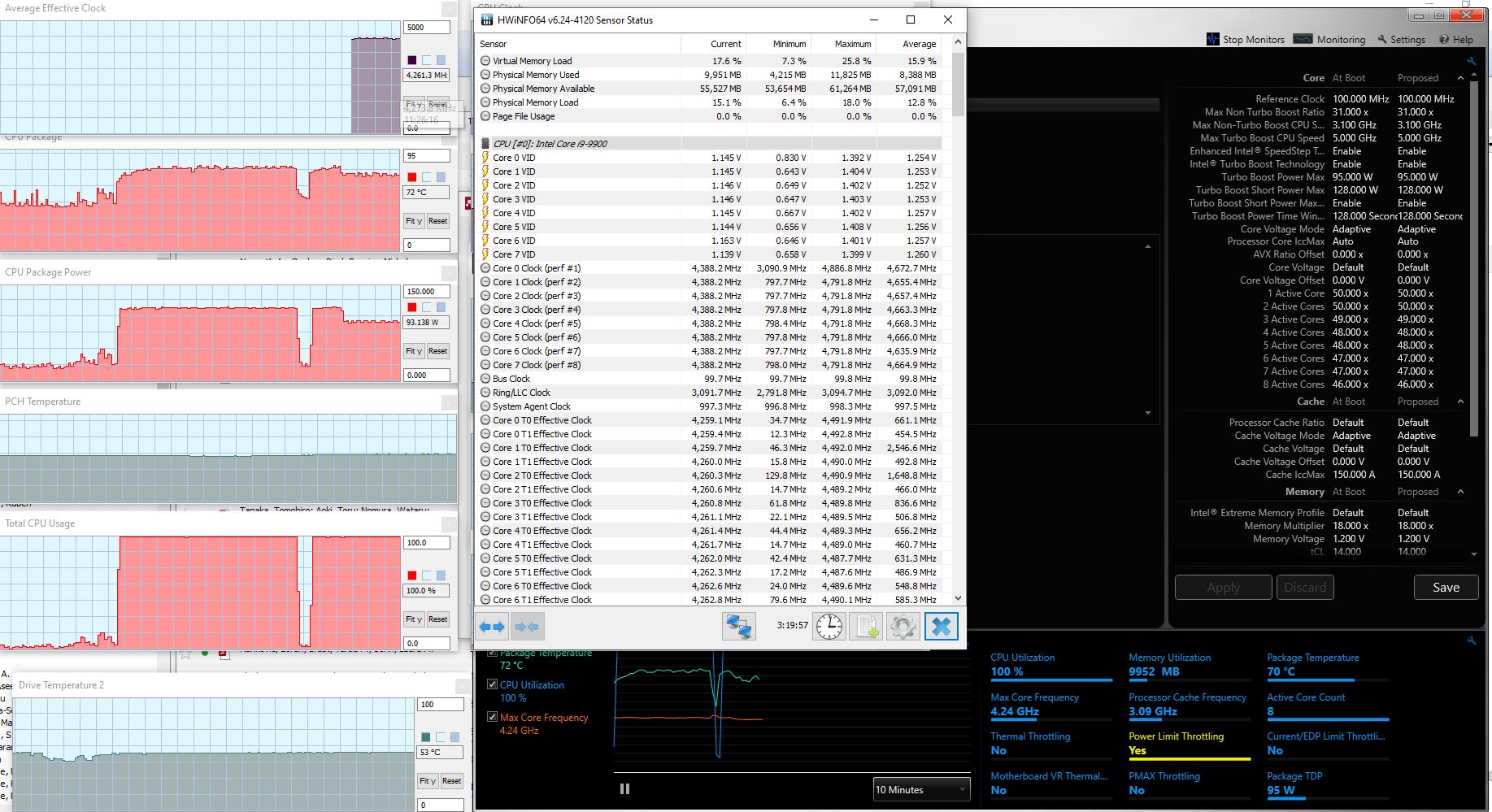
Task: Click Reset on CPU Package graph
Action: point(437,221)
